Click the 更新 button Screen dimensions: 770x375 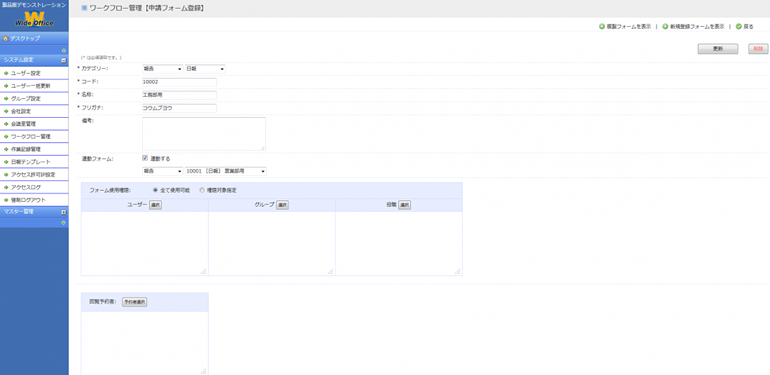(718, 49)
